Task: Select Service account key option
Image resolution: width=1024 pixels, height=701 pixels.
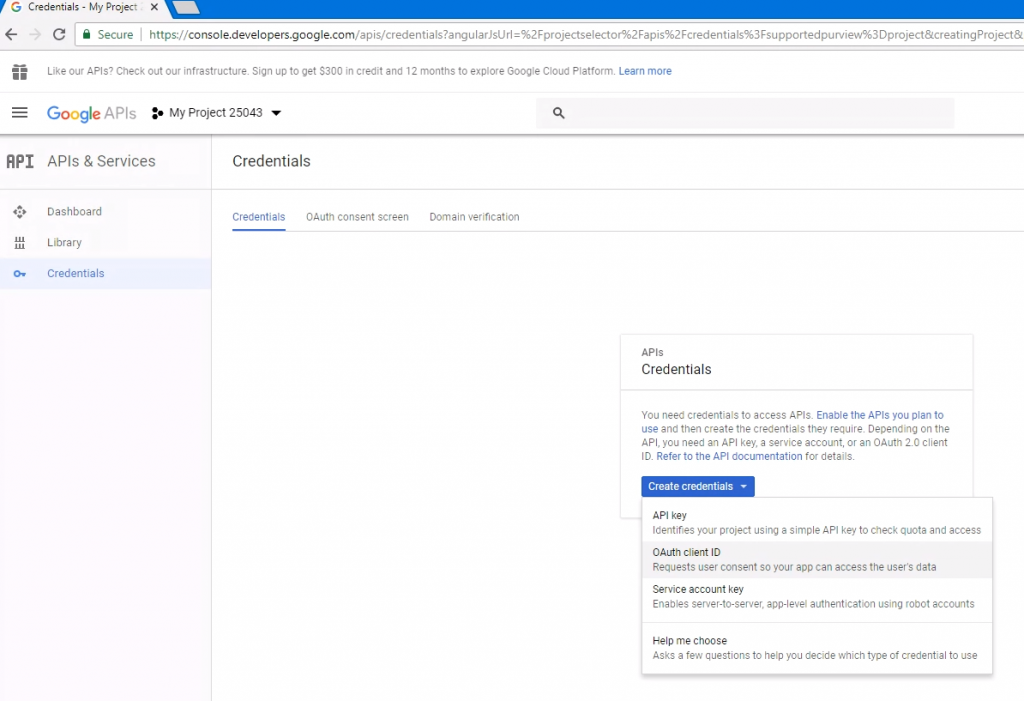Action: (x=817, y=596)
